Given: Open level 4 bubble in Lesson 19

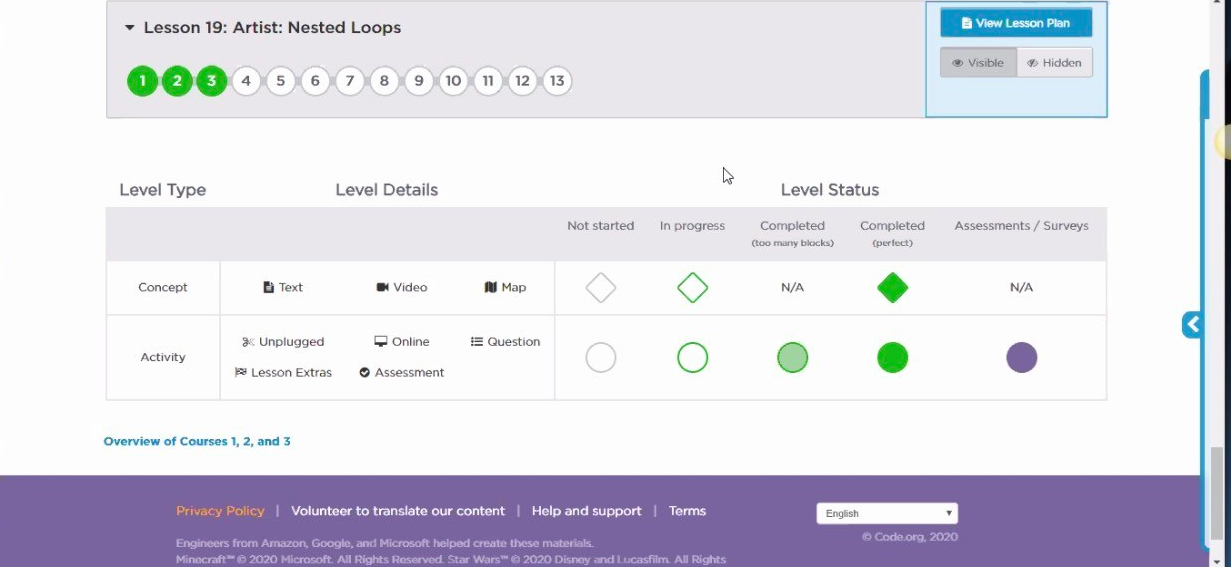Looking at the screenshot, I should click(246, 81).
